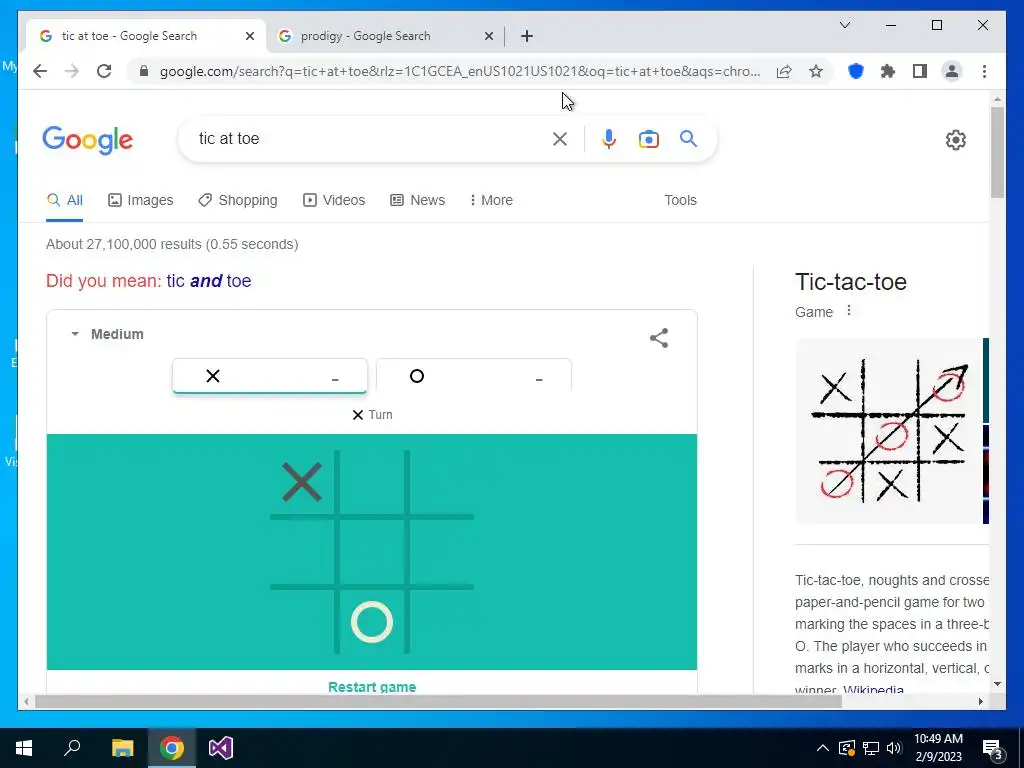Bookmark this page with the star icon

click(x=816, y=71)
